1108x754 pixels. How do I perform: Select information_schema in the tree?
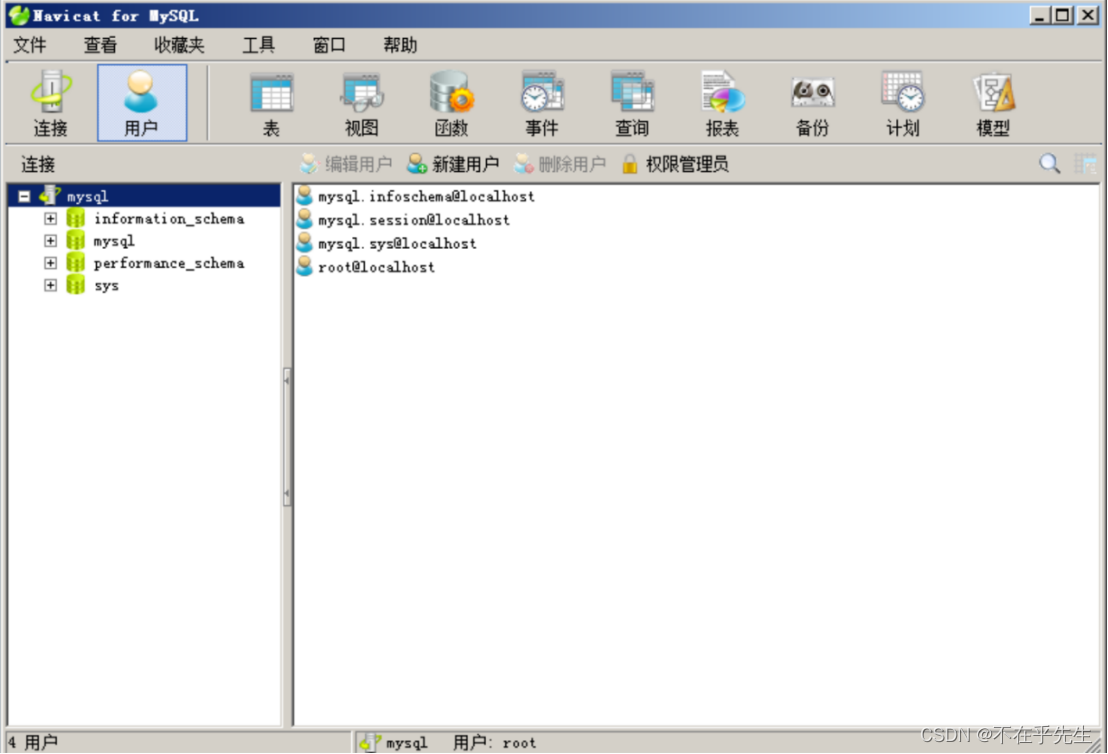click(x=169, y=218)
